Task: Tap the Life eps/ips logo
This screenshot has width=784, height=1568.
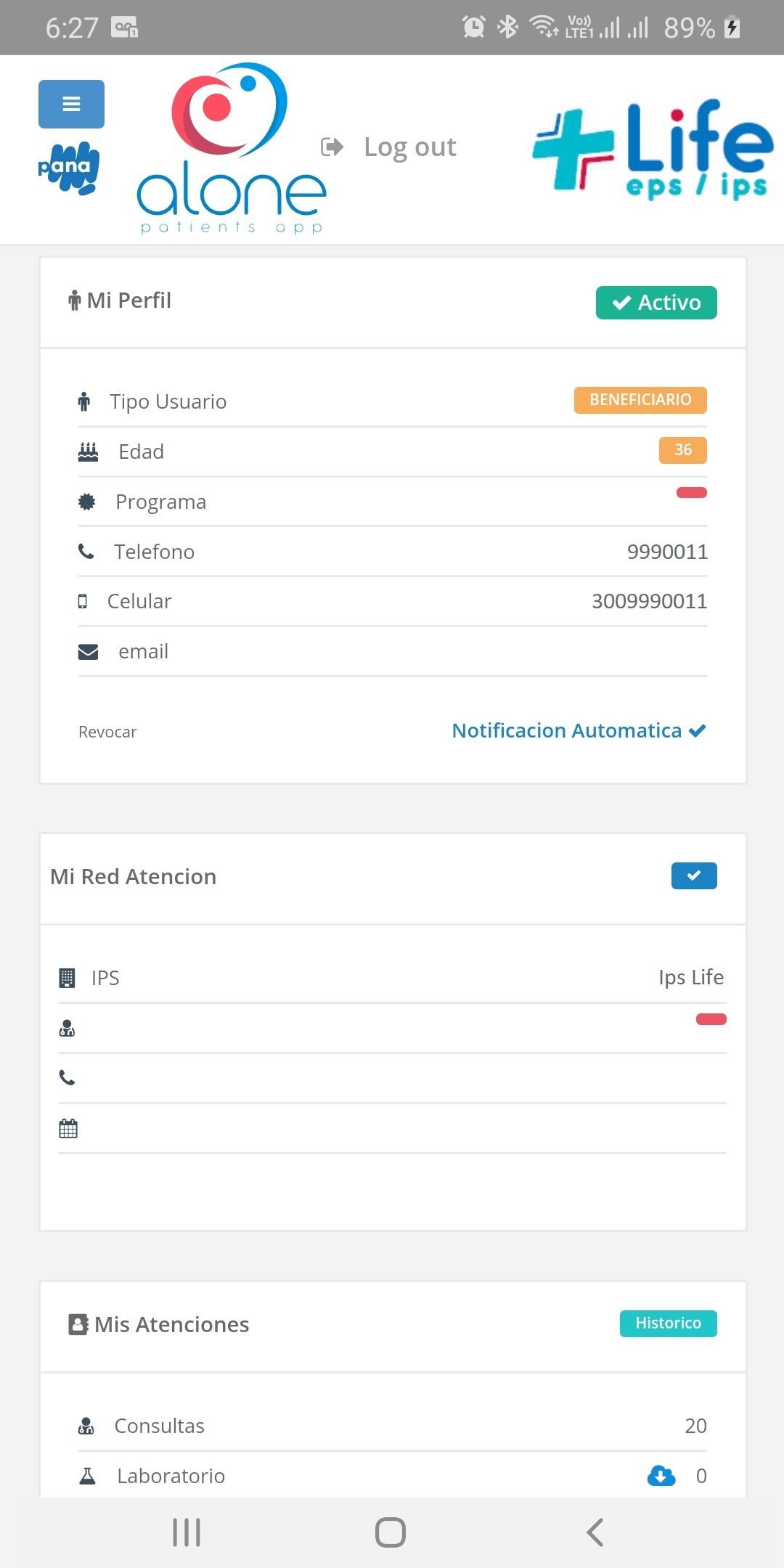Action: coord(653,150)
